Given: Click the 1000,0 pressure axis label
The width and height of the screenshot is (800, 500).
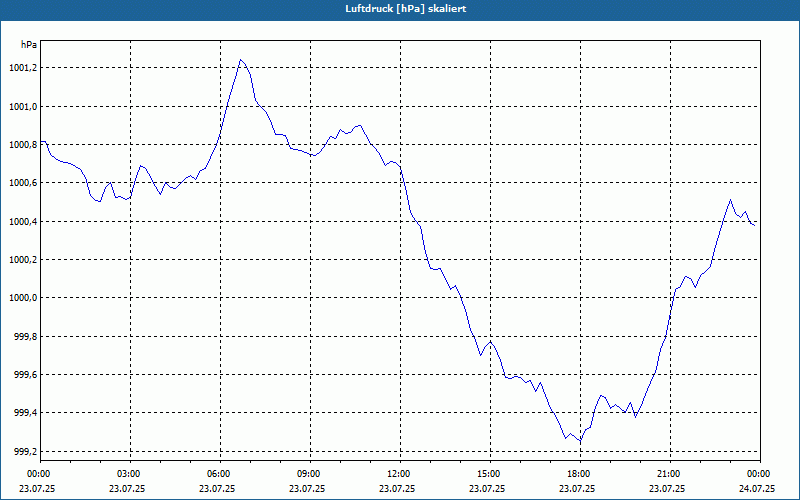Looking at the screenshot, I should tap(22, 298).
